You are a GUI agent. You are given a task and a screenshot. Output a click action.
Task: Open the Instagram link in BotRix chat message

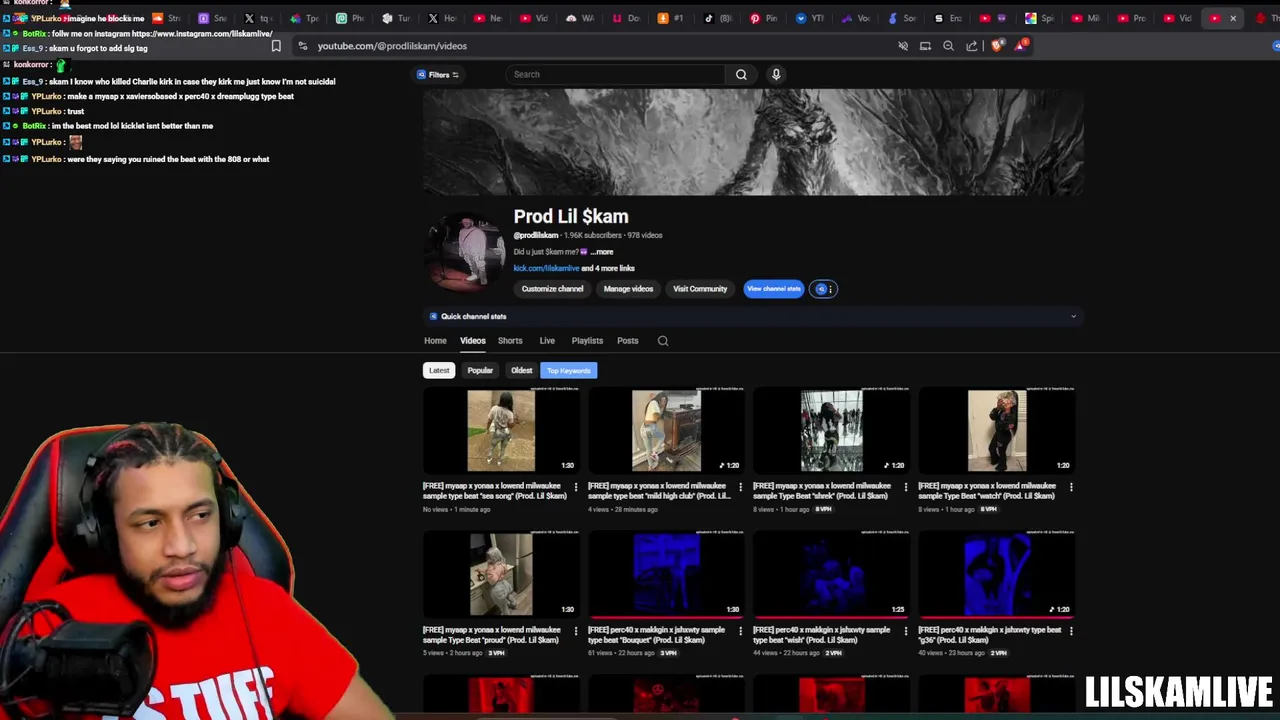pyautogui.click(x=202, y=34)
